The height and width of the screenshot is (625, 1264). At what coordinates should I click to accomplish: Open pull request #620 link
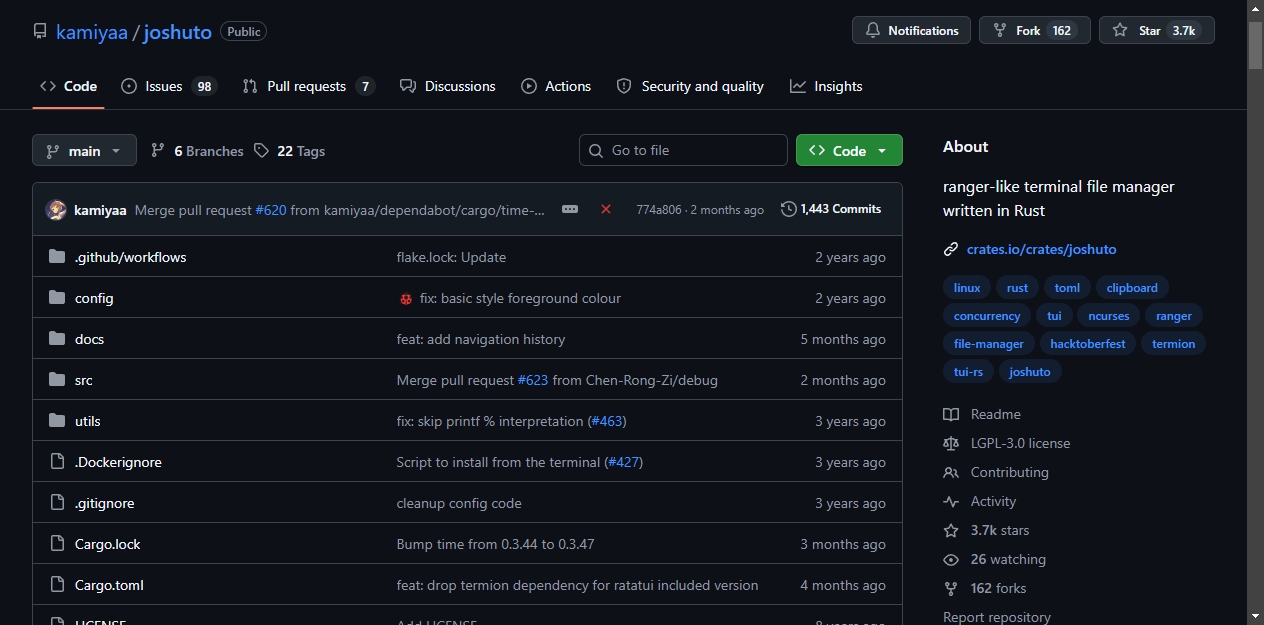(271, 210)
